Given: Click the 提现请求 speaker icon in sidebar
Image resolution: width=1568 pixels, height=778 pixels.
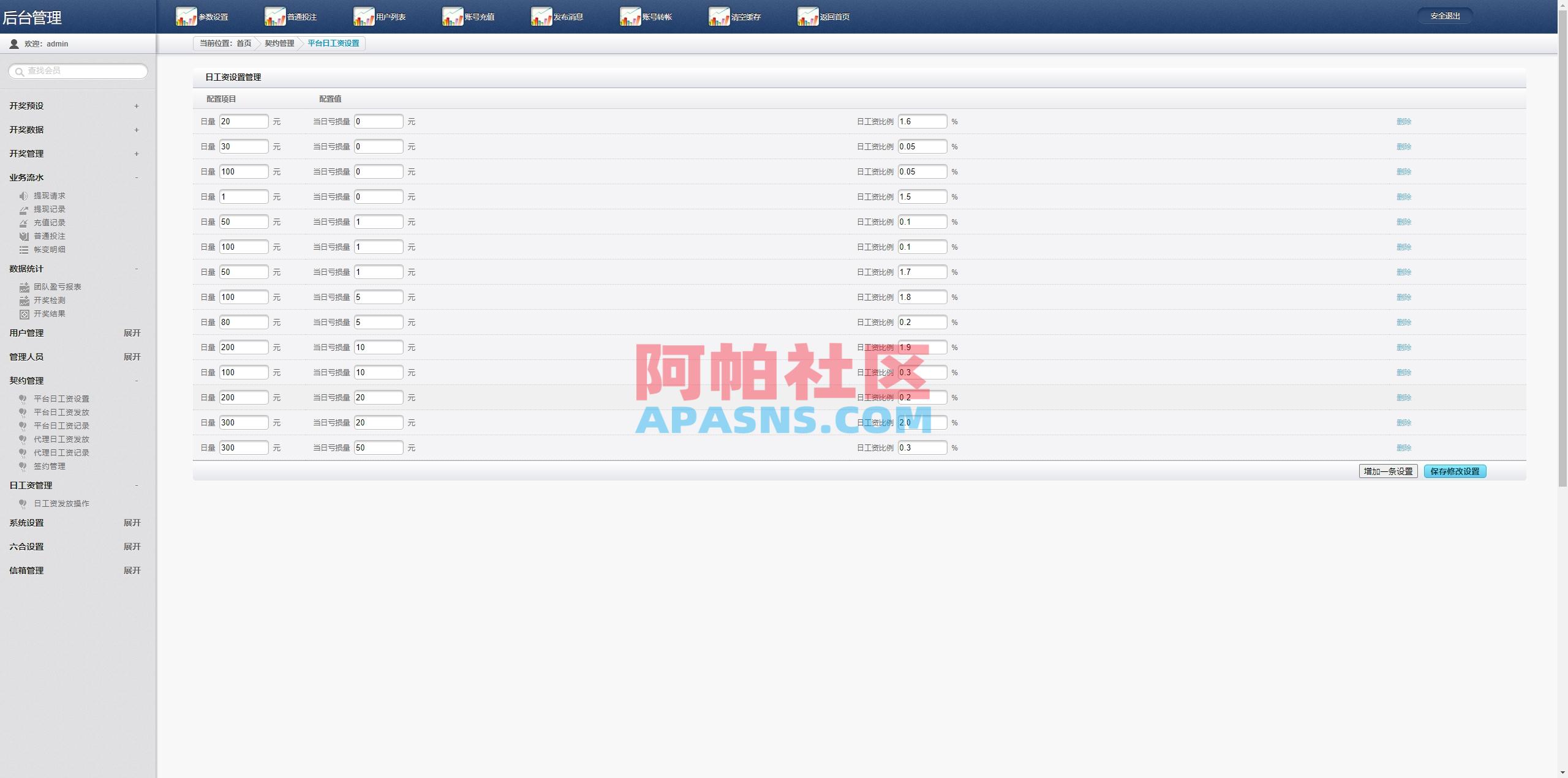Looking at the screenshot, I should pos(23,196).
